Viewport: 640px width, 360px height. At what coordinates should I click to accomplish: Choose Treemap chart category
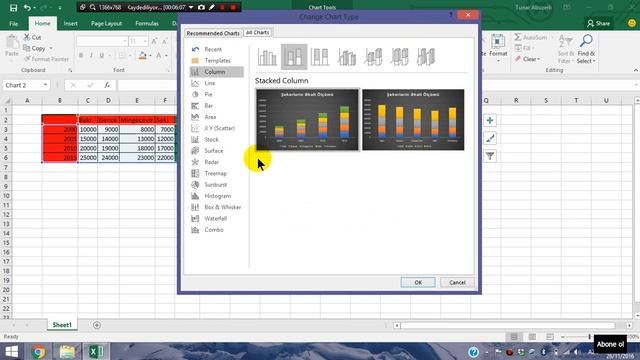point(217,173)
